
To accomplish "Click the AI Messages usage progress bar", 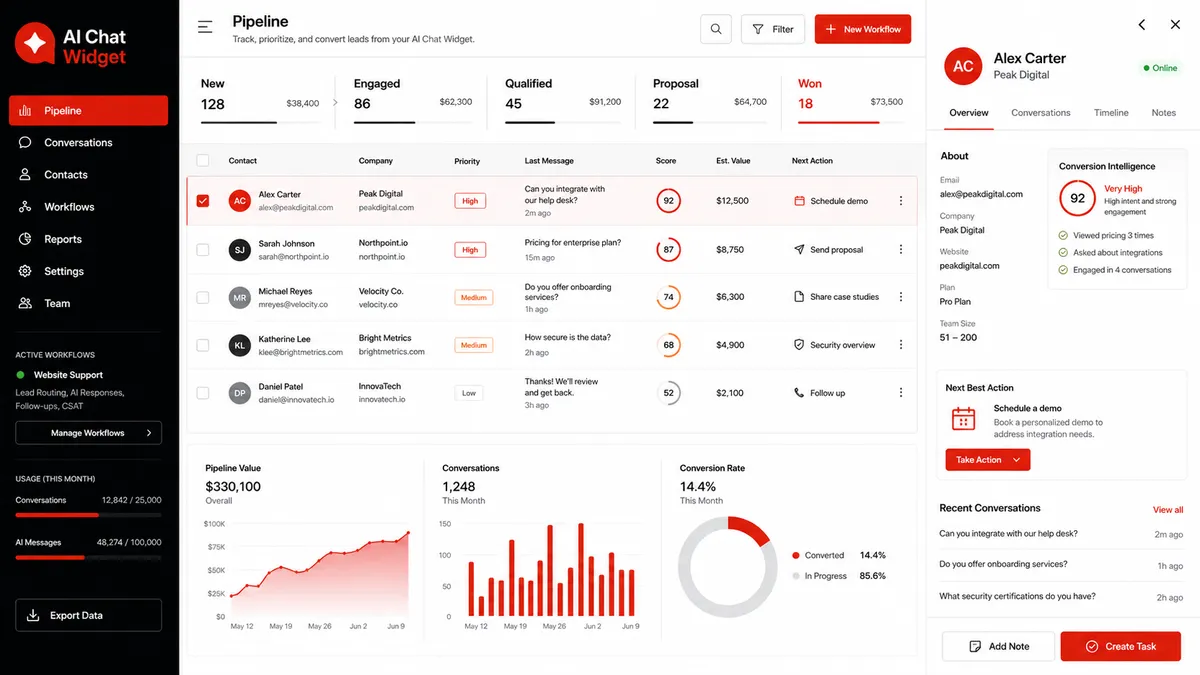I will coord(88,557).
